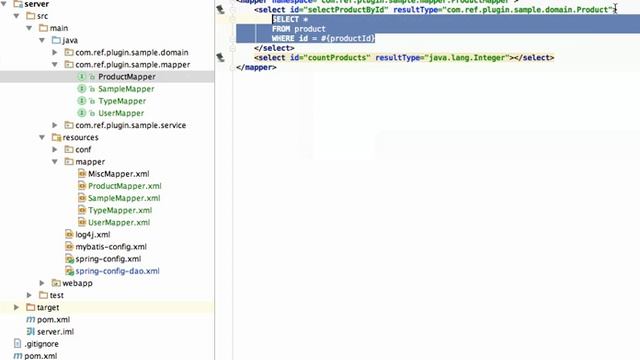Click the test folder icon

pyautogui.click(x=43, y=295)
